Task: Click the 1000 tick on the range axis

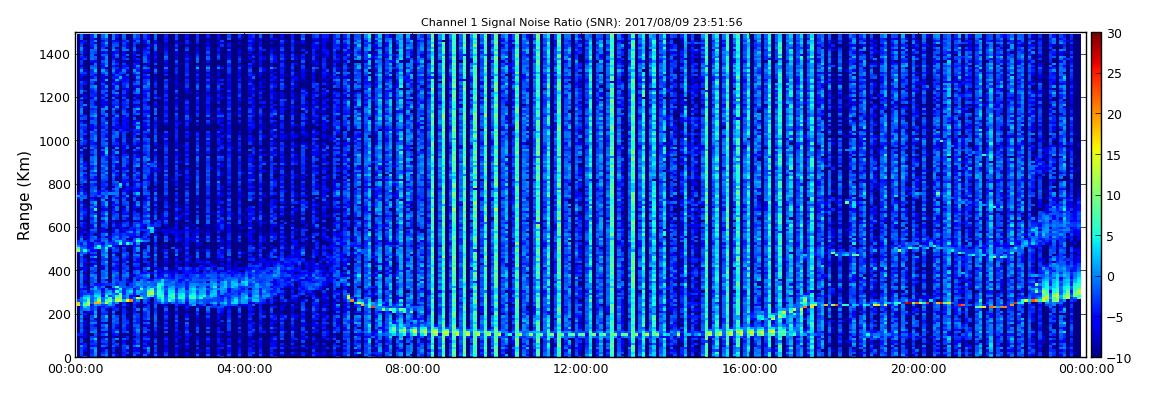Action: tap(55, 141)
